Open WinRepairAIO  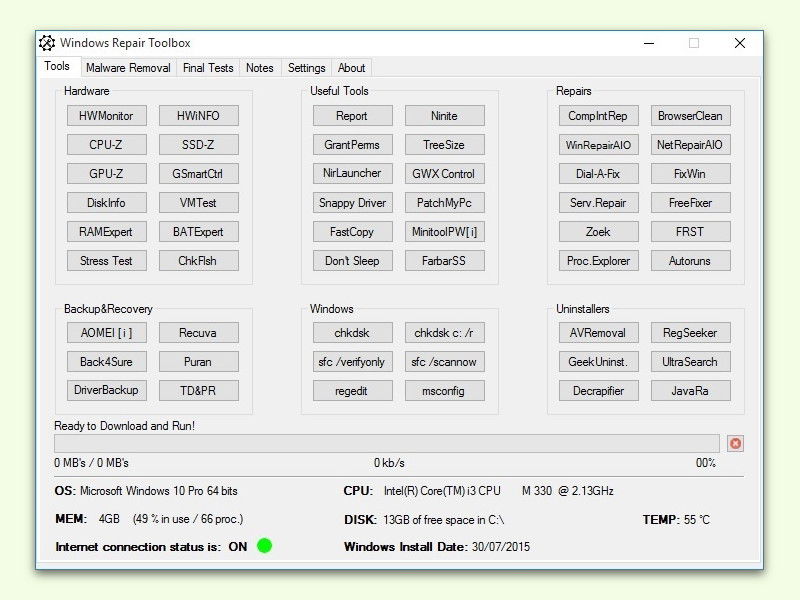coord(598,145)
